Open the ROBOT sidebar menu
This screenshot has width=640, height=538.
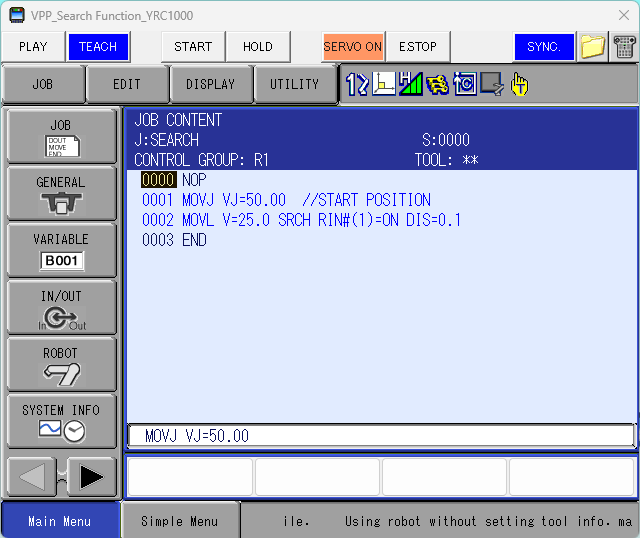61,364
